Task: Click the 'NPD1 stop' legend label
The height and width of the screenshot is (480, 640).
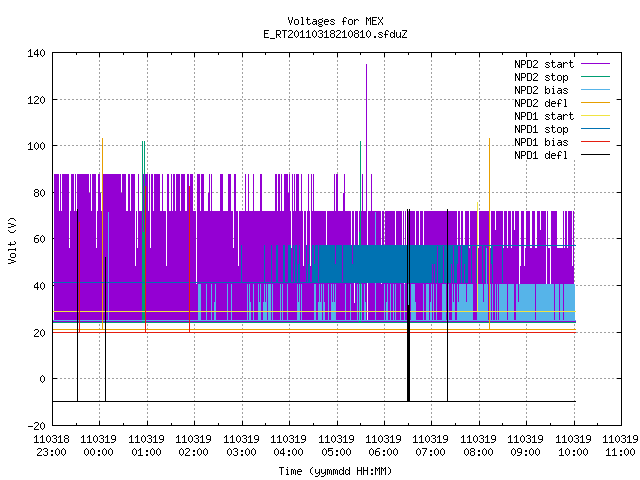Action: coord(541,129)
